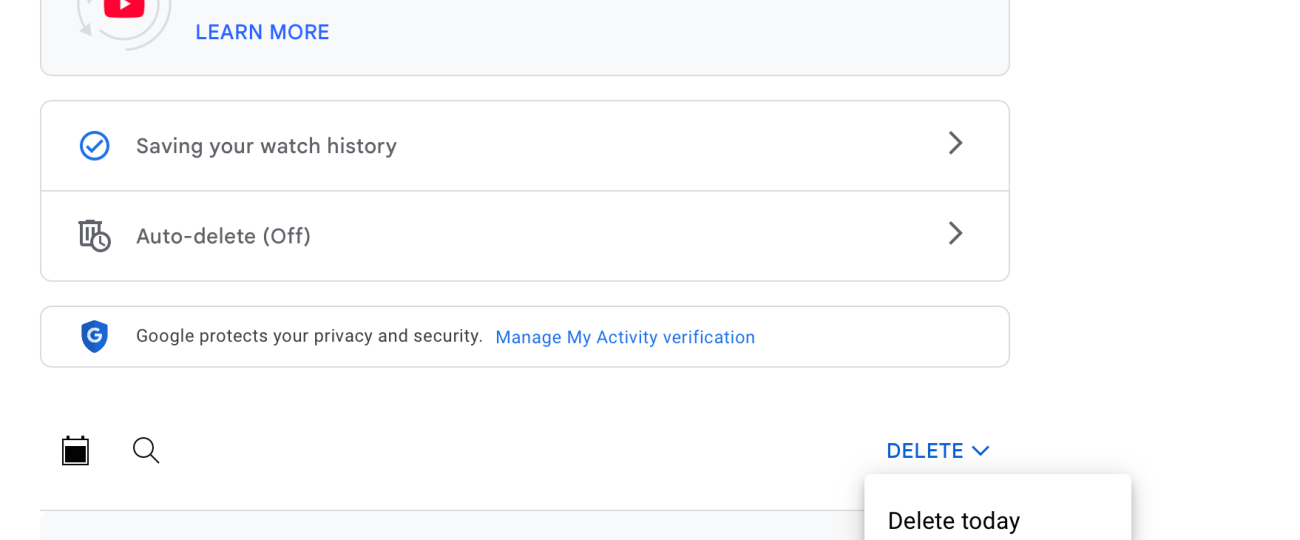Screen dimensions: 1300x540
Task: Open the Auto-delete (Off) option
Action: [x=223, y=236]
